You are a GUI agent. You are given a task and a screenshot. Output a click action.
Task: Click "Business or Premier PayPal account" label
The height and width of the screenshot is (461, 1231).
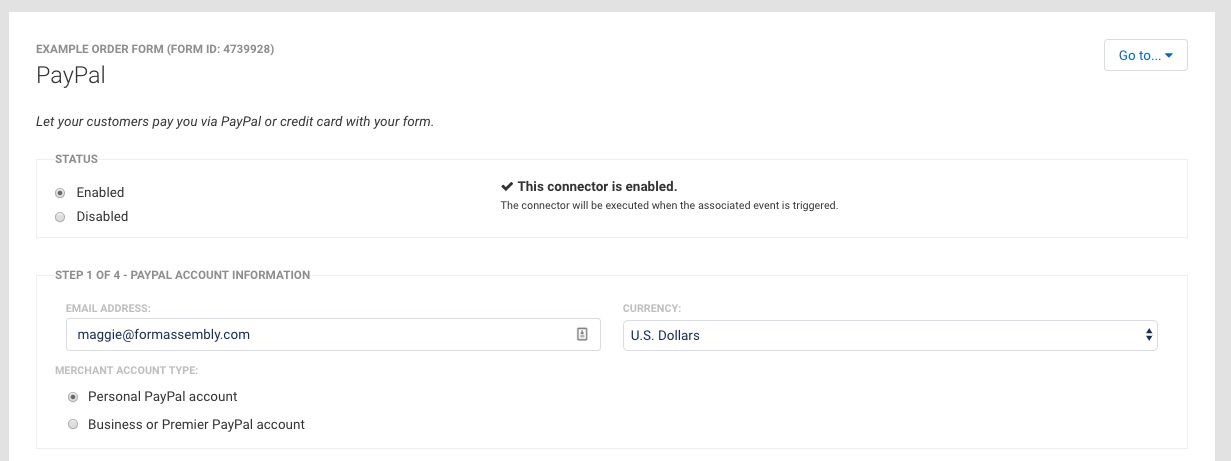tap(196, 425)
